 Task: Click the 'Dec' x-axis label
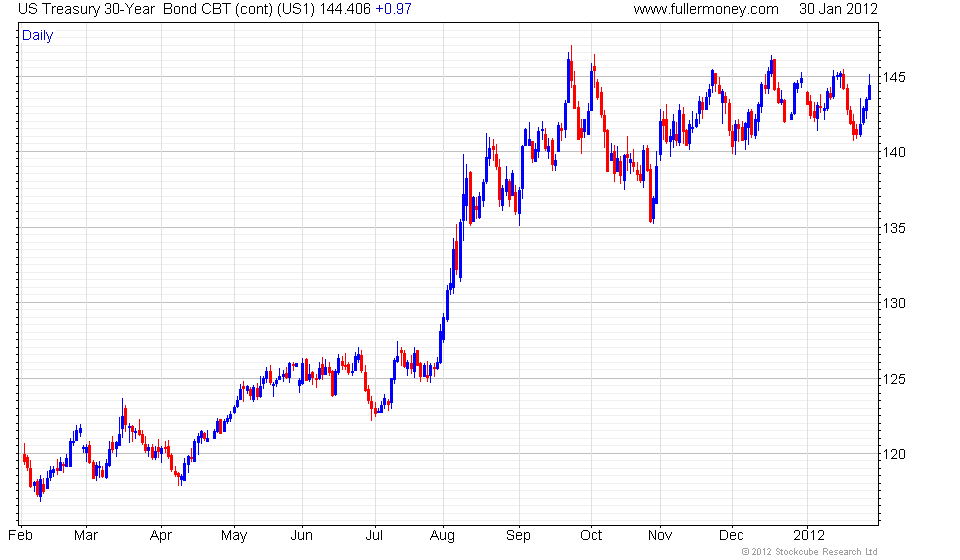point(731,536)
